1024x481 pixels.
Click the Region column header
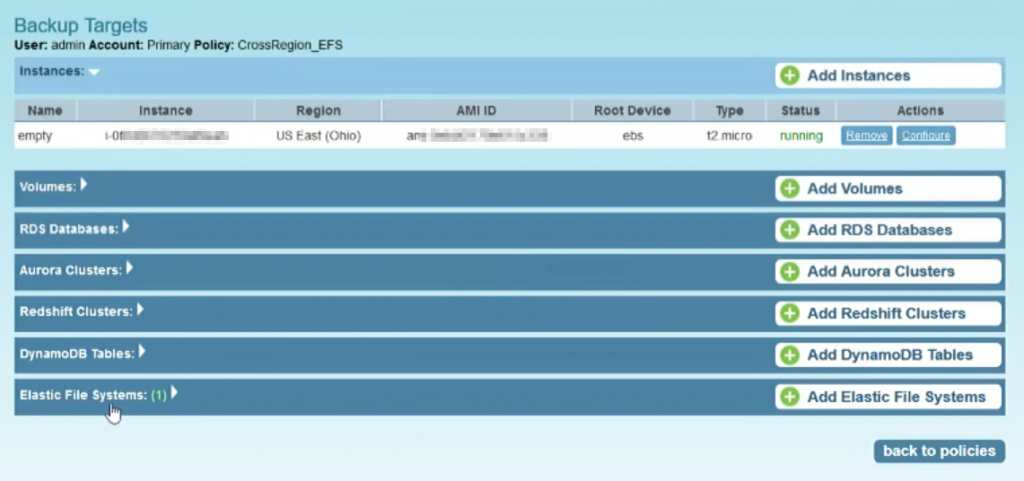tap(319, 110)
